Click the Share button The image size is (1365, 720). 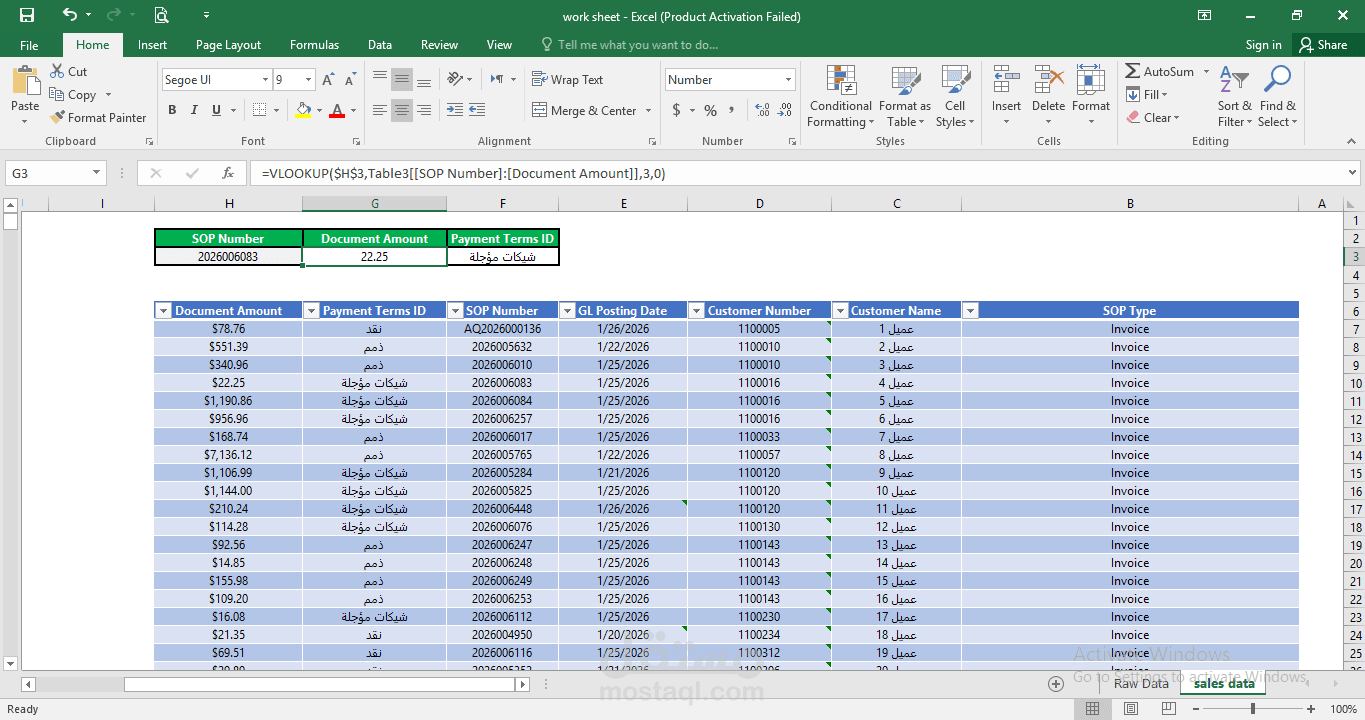(x=1322, y=45)
